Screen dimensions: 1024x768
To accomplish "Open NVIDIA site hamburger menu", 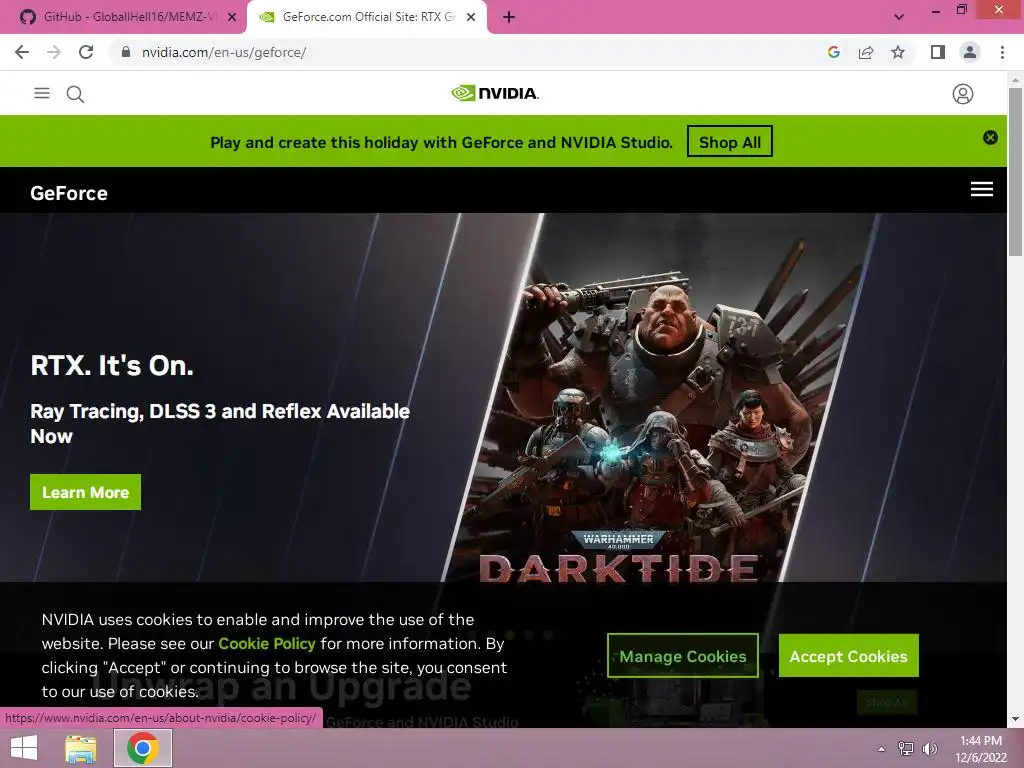I will [42, 93].
